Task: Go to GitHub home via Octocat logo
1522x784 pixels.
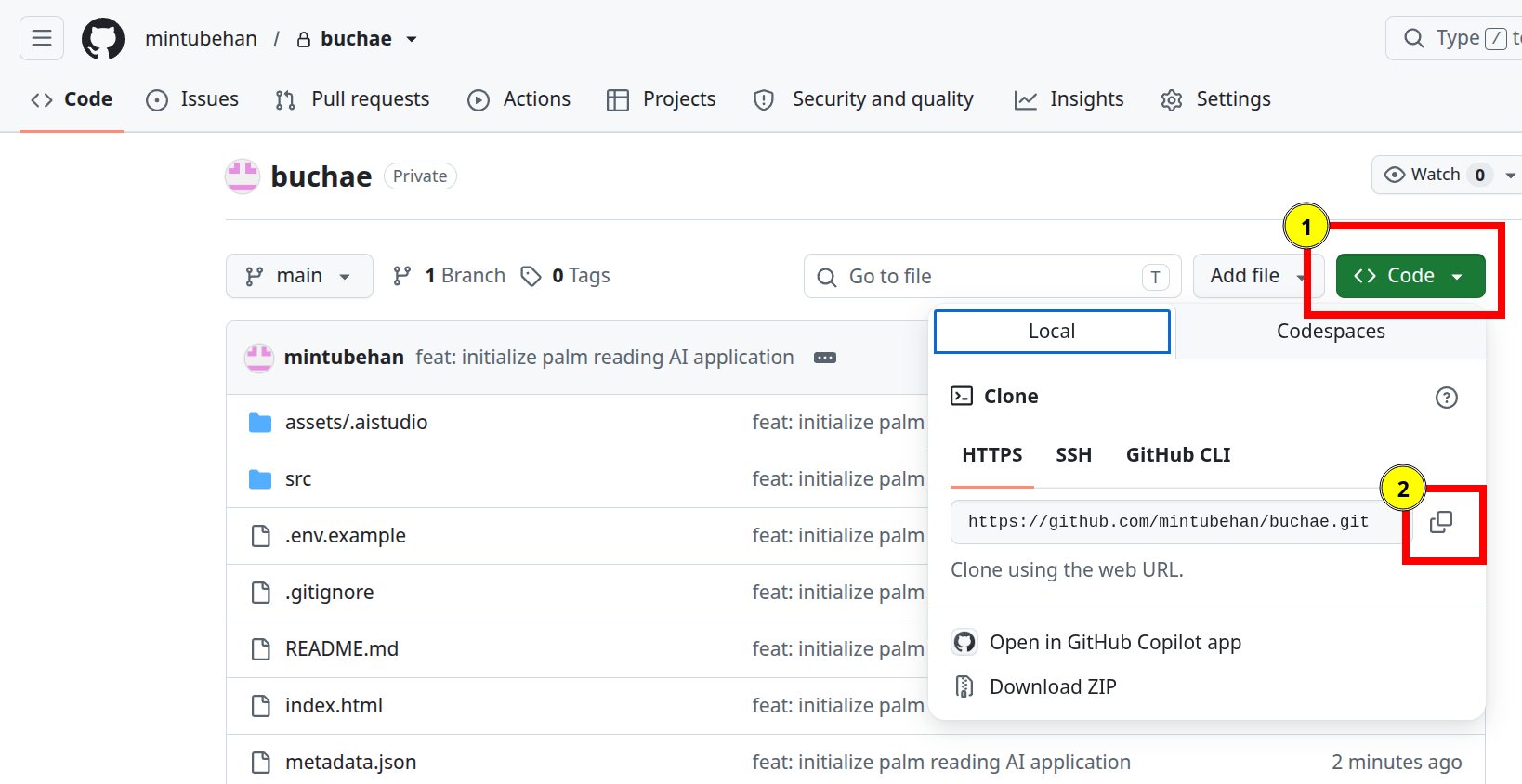Action: [x=103, y=38]
